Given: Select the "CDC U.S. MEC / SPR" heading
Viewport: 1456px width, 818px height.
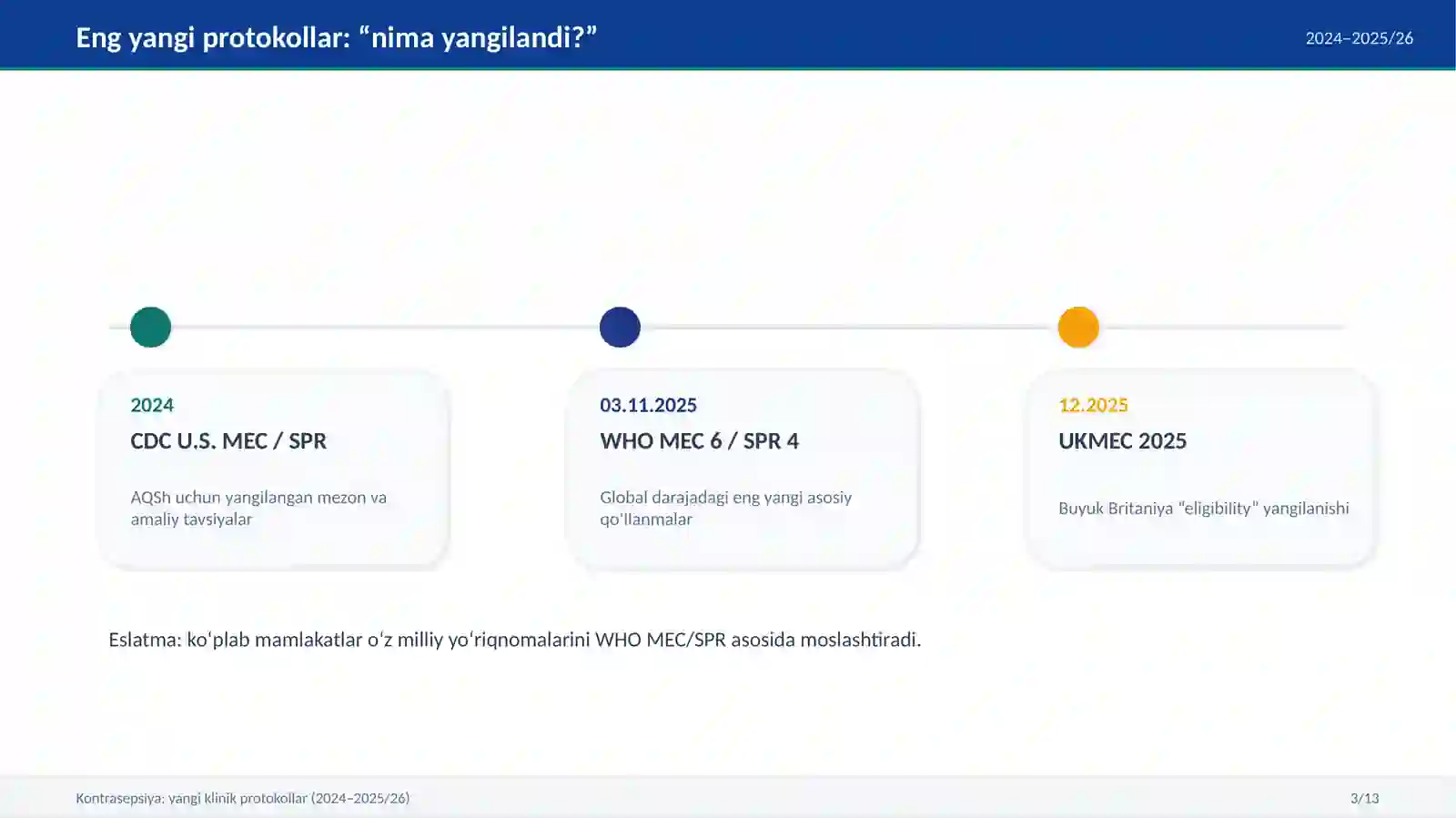Looking at the screenshot, I should click(x=228, y=441).
